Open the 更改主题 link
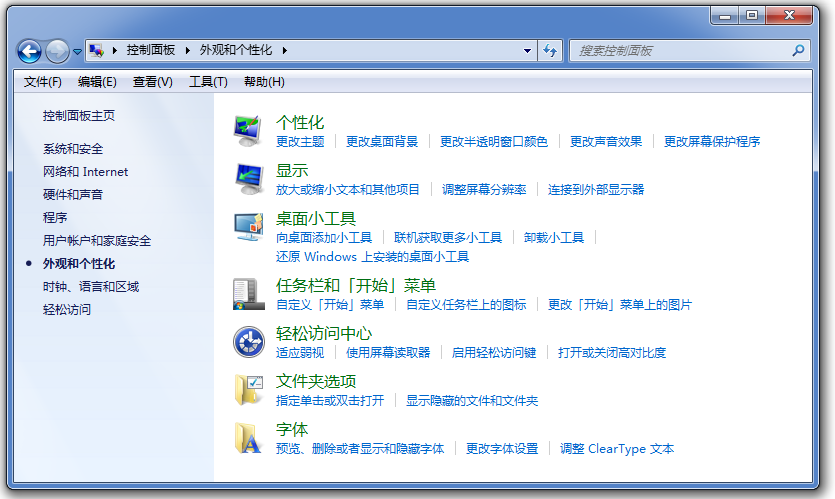Screen dimensions: 835x499 [x=300, y=142]
